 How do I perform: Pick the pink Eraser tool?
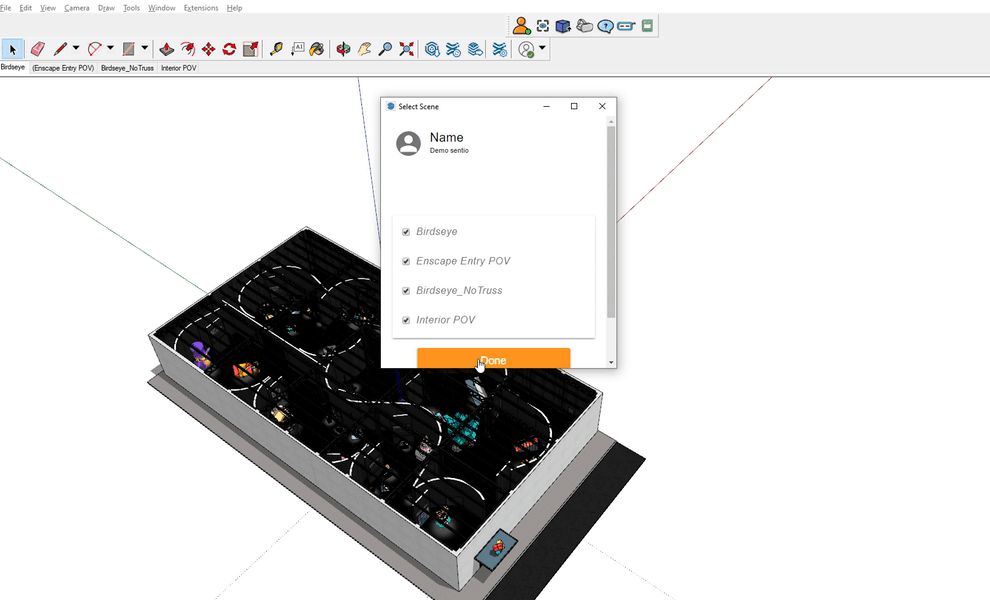click(38, 49)
